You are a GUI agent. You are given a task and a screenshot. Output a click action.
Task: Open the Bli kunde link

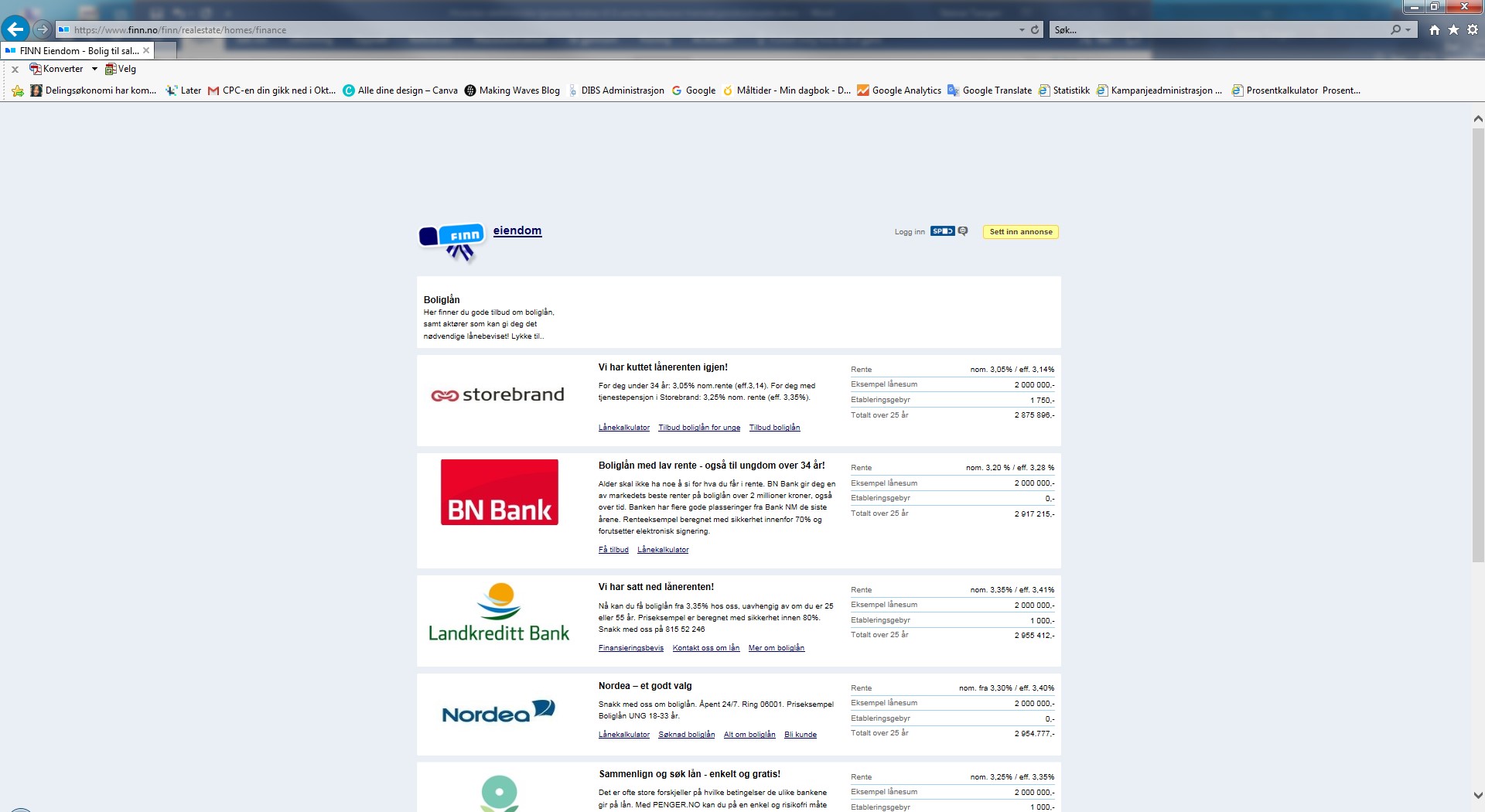click(801, 735)
